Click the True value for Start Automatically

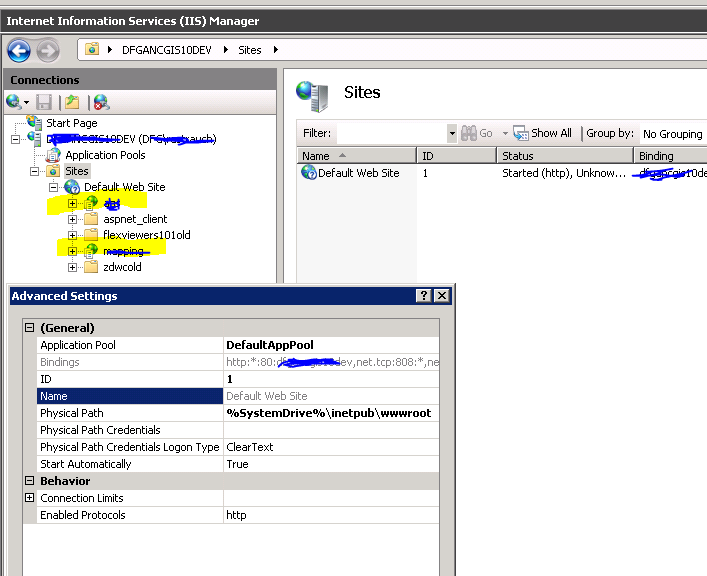pos(237,464)
